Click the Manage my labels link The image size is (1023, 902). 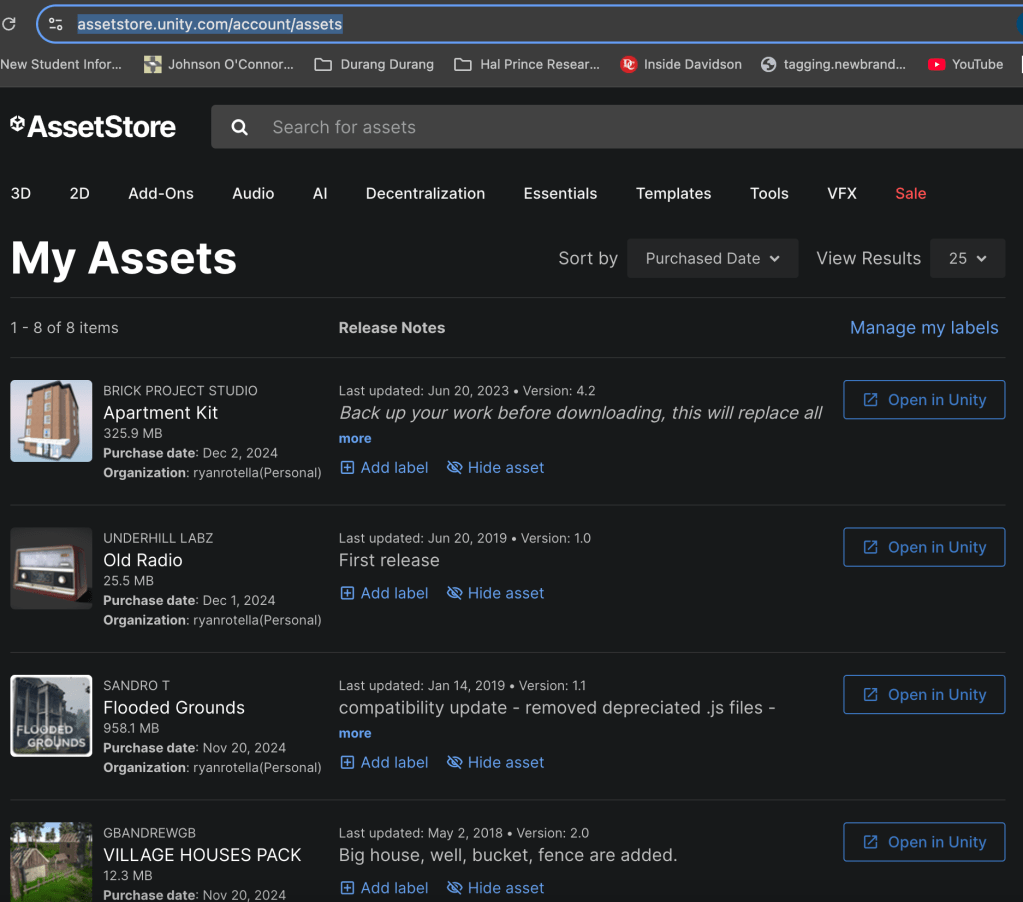[924, 328]
